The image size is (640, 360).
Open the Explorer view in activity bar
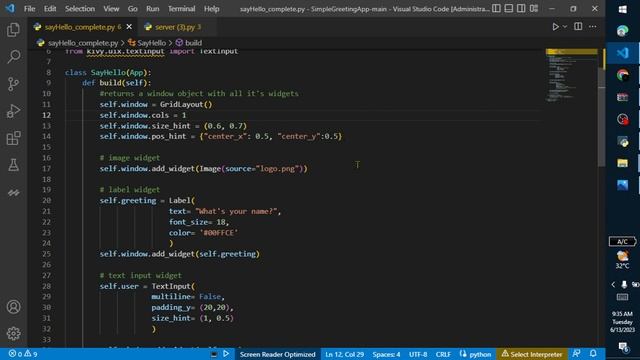click(x=13, y=29)
